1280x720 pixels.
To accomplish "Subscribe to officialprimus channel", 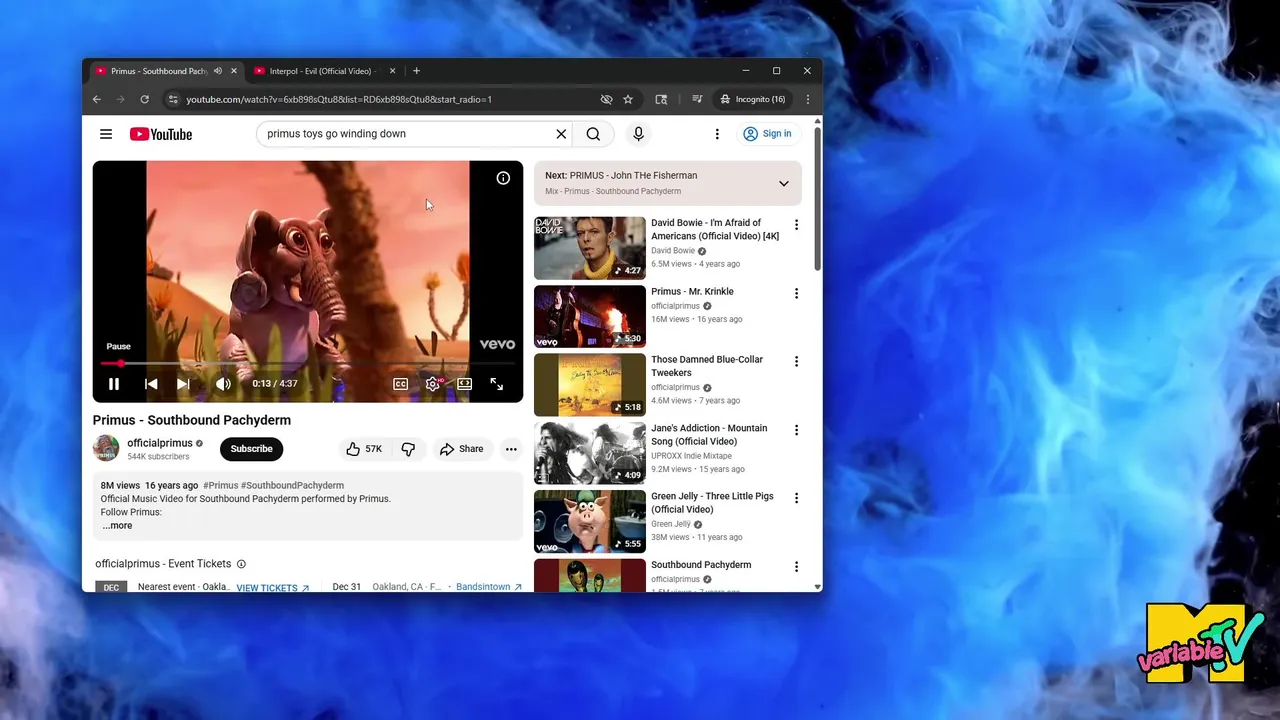I will tap(252, 449).
